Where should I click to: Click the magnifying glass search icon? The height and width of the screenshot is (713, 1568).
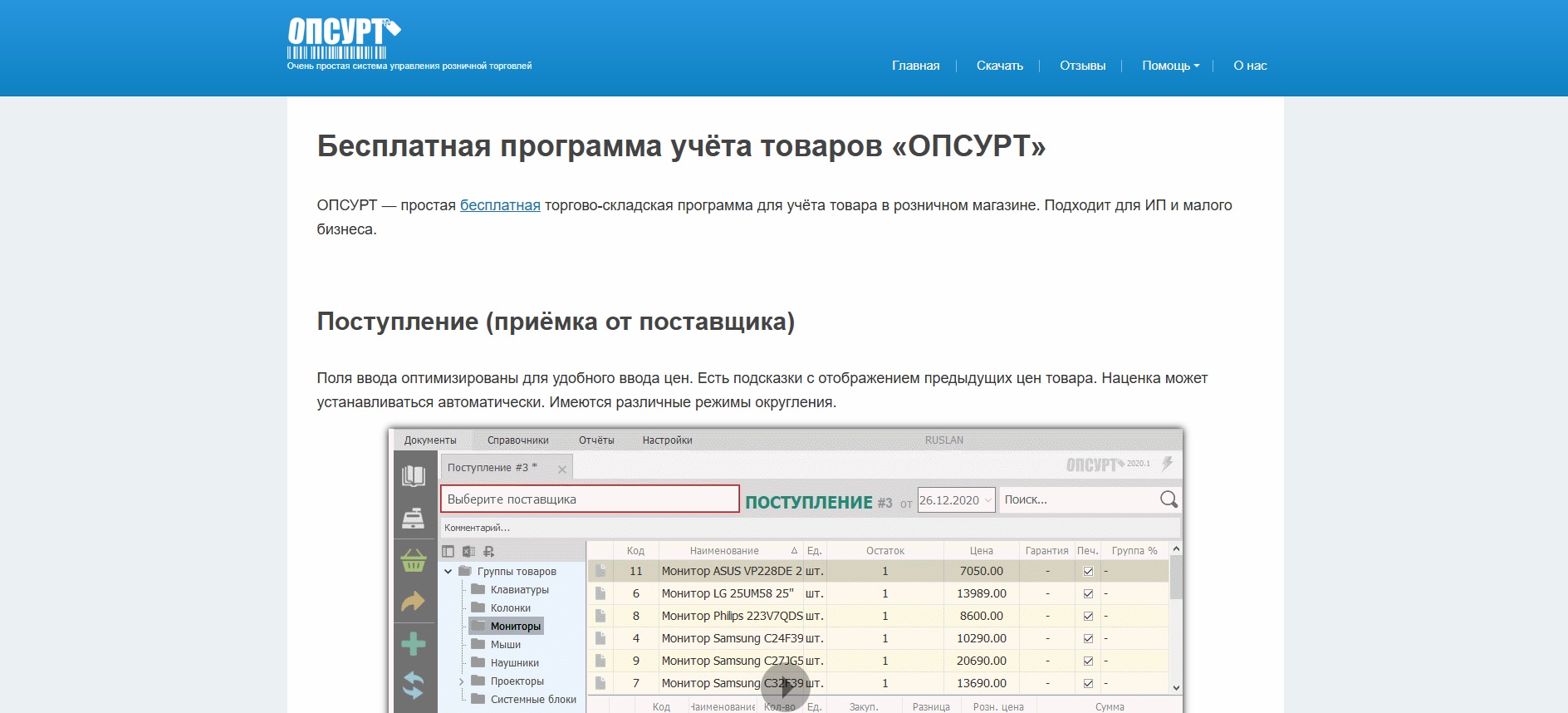(x=1169, y=499)
